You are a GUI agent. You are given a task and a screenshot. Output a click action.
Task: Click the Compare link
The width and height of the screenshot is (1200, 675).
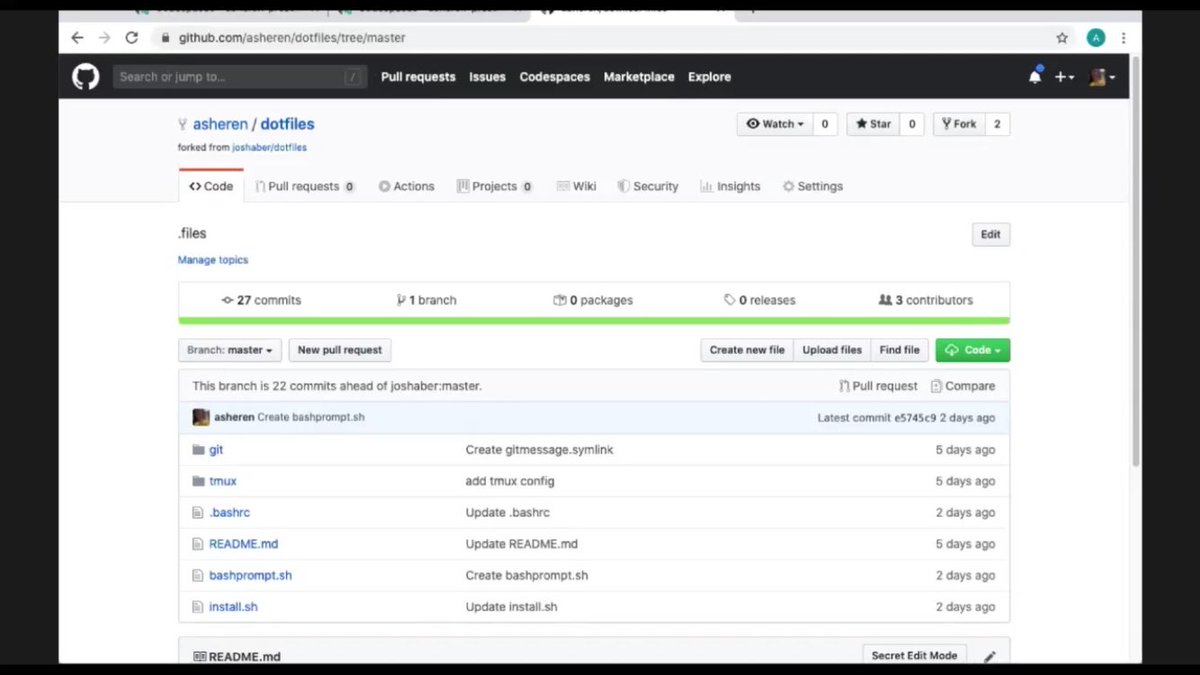pyautogui.click(x=963, y=386)
